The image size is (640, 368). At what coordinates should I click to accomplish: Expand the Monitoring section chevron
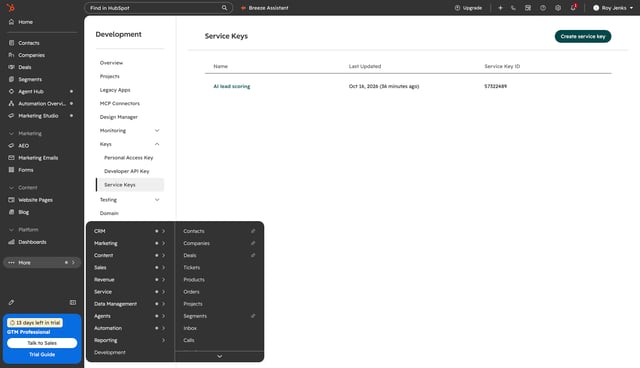coord(157,131)
